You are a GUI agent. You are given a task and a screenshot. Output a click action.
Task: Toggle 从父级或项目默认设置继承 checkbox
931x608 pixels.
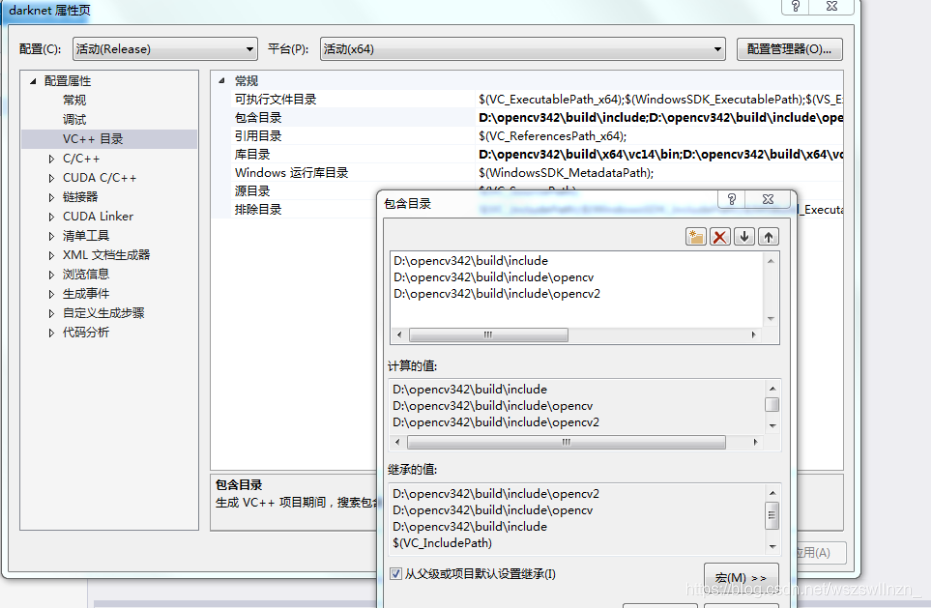click(x=395, y=574)
